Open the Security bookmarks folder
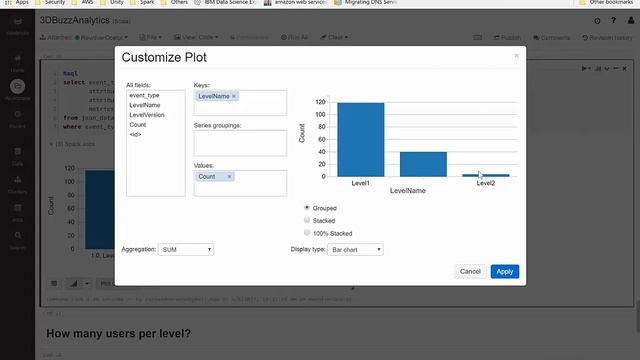 tap(50, 2)
